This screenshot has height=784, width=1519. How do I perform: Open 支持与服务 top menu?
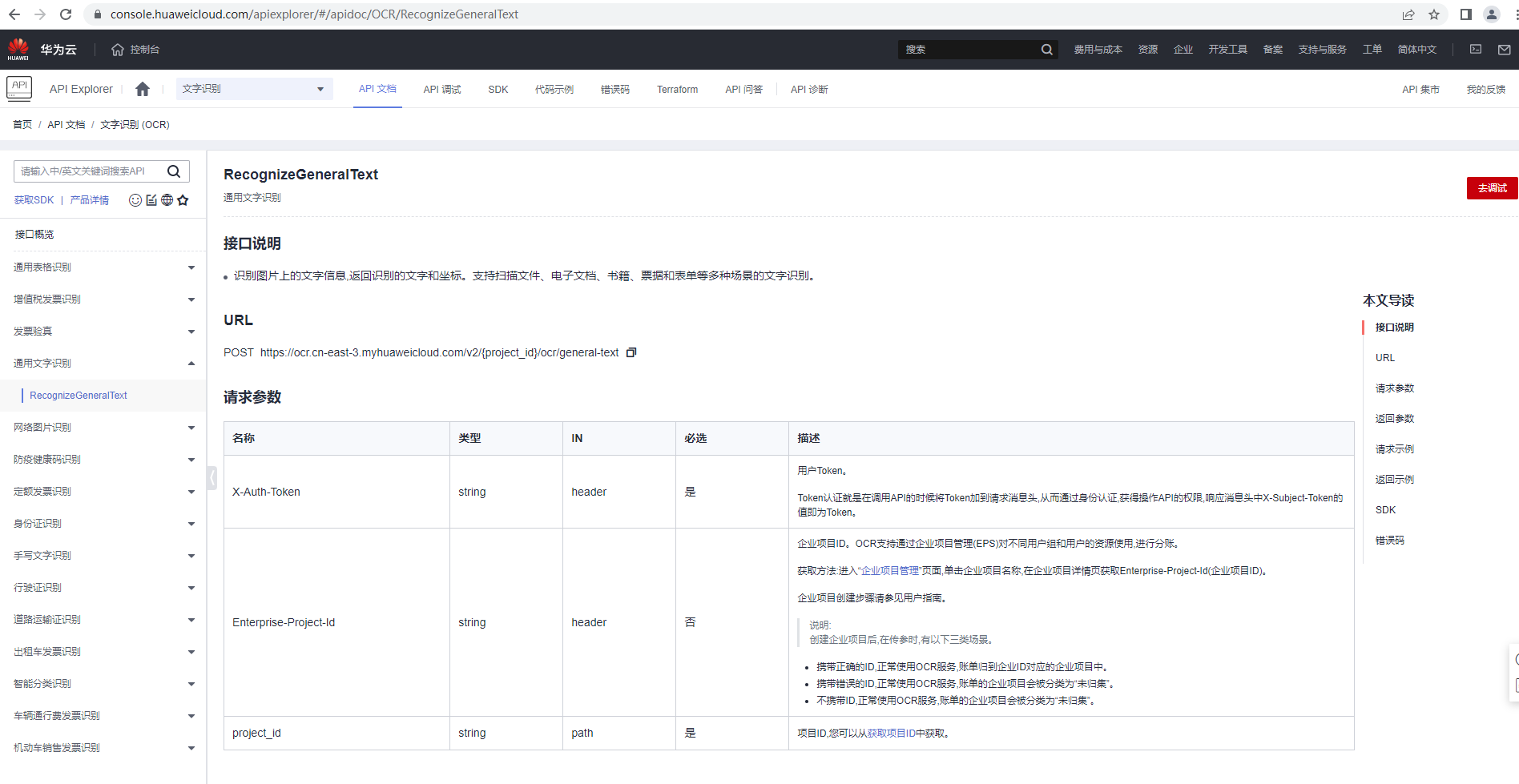(1323, 50)
